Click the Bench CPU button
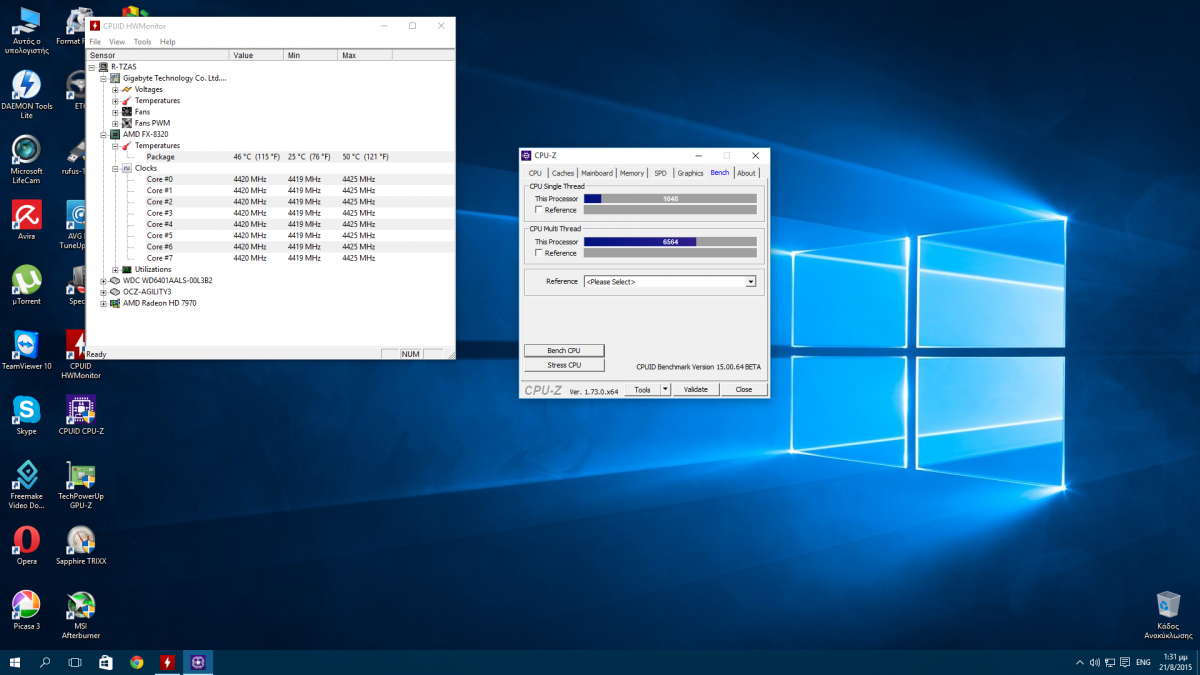Viewport: 1200px width, 675px height. (x=564, y=350)
